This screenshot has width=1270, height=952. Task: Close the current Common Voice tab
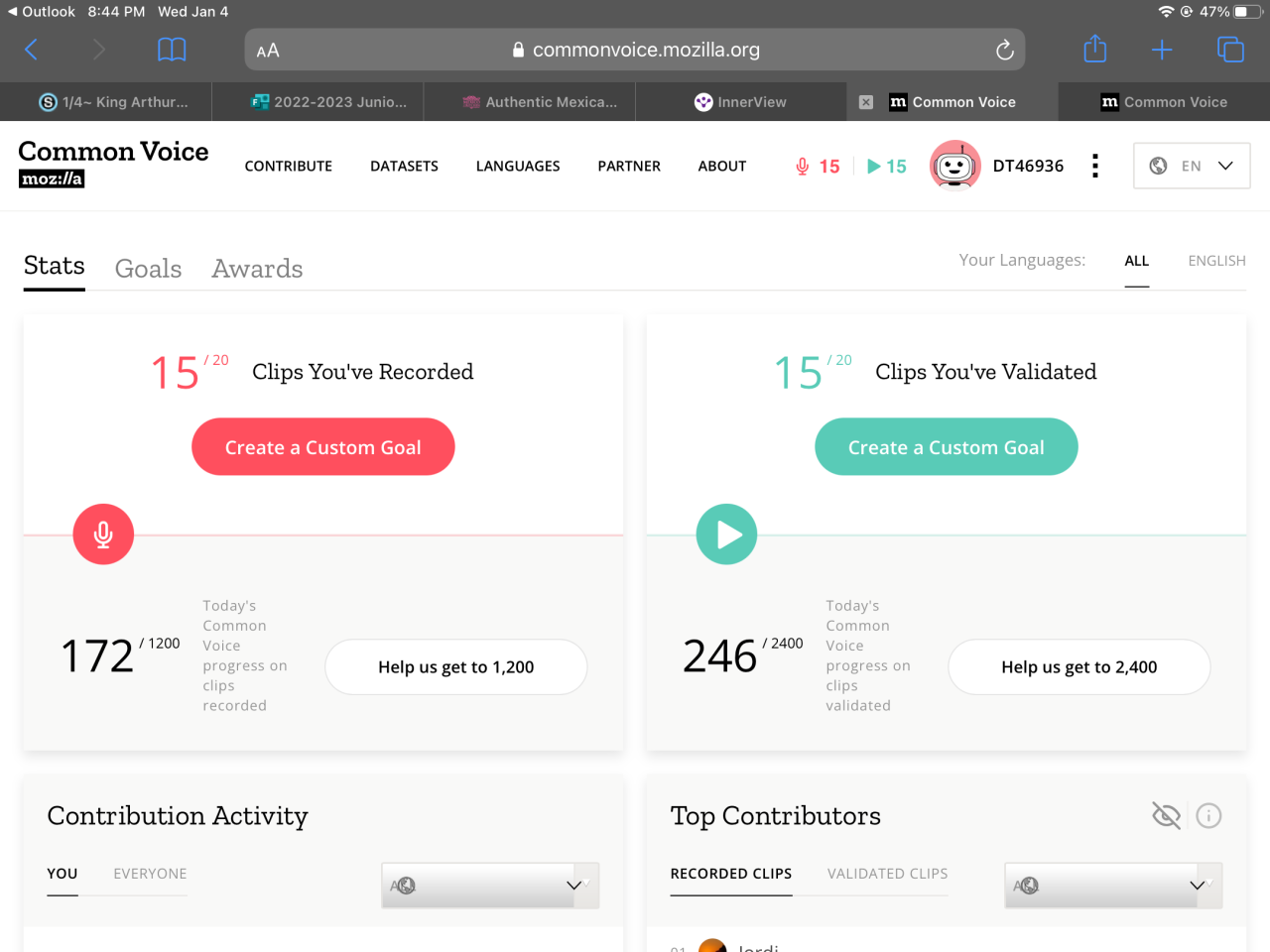[x=866, y=102]
